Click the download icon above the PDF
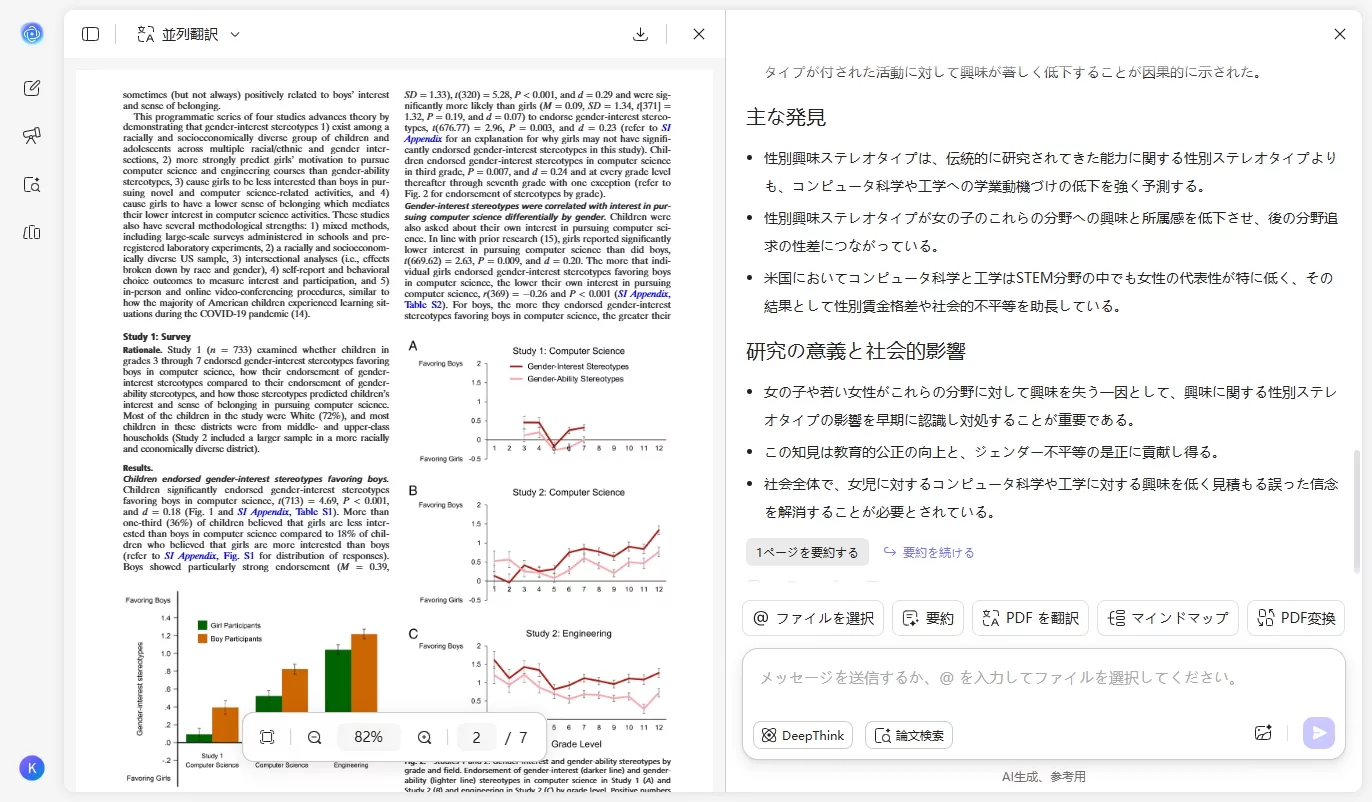Viewport: 1372px width, 802px height. tap(640, 33)
